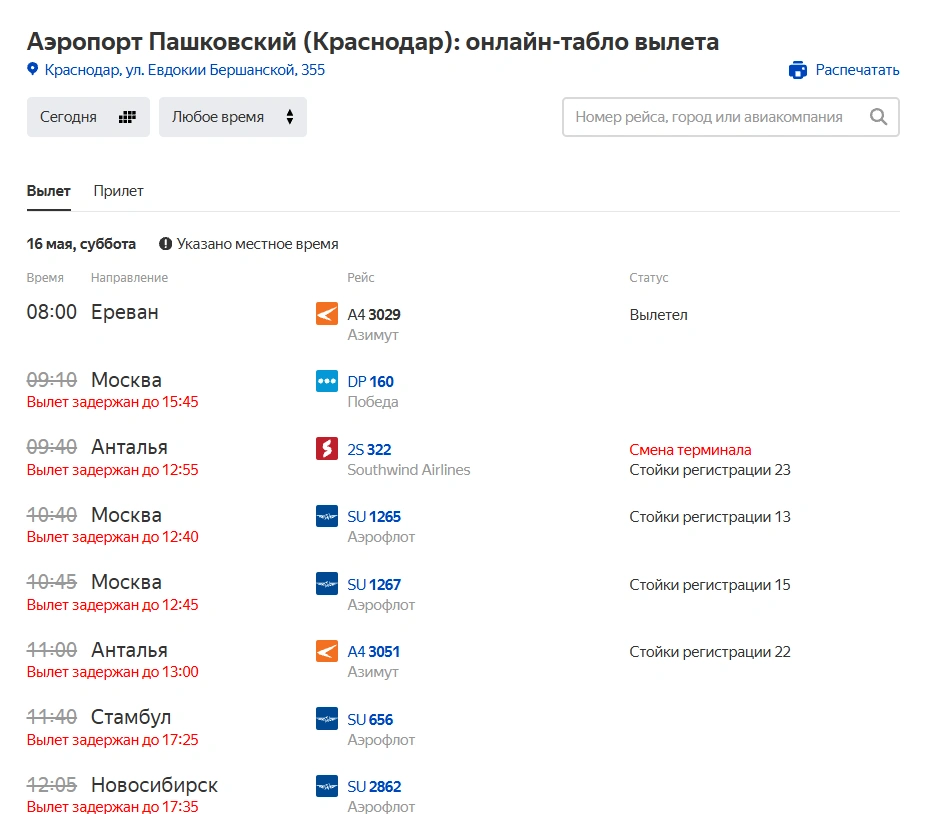Click the calendar grid icon in Сегодня button
The height and width of the screenshot is (814, 933).
coord(127,117)
